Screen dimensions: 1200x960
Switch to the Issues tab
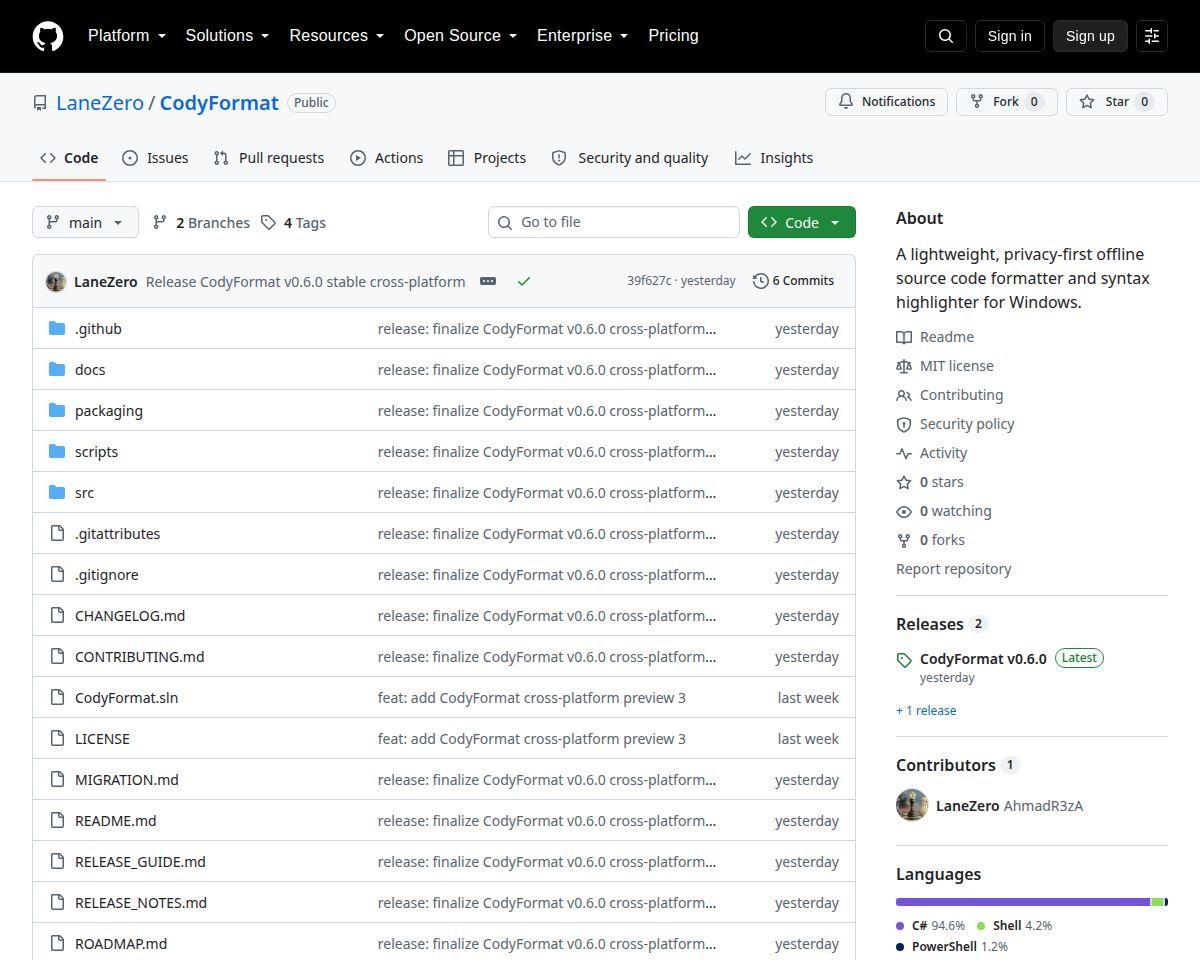point(155,158)
